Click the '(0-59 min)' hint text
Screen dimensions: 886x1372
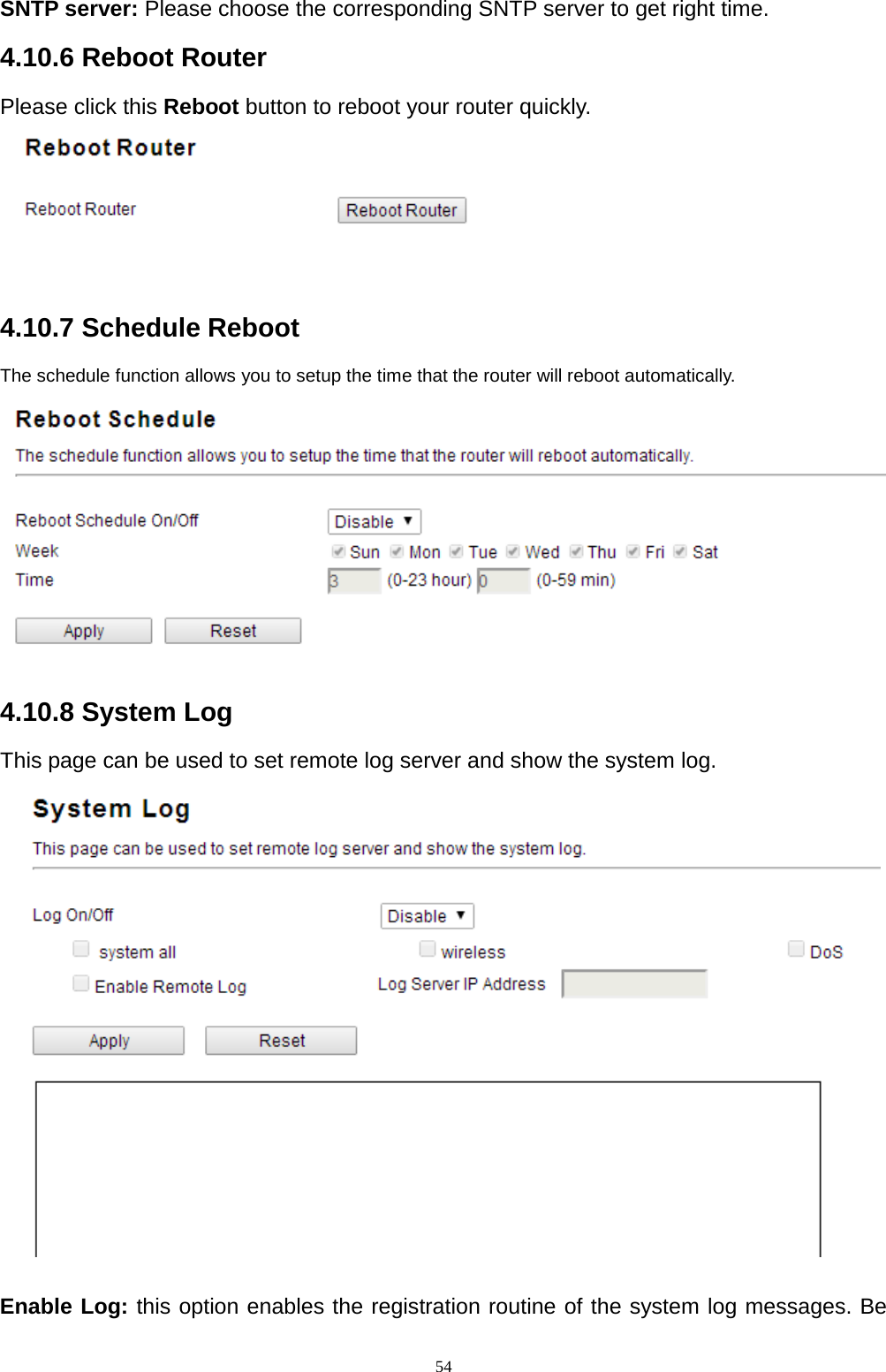click(576, 580)
